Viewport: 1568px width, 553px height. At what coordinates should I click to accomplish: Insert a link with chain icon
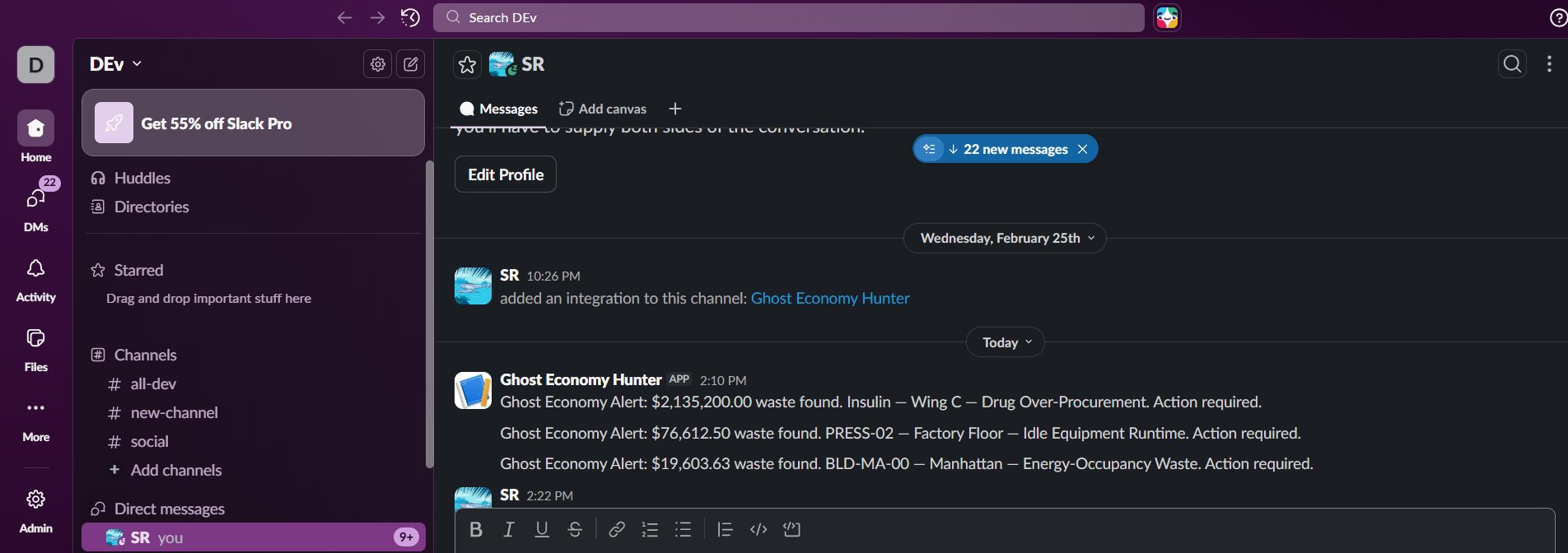click(617, 529)
